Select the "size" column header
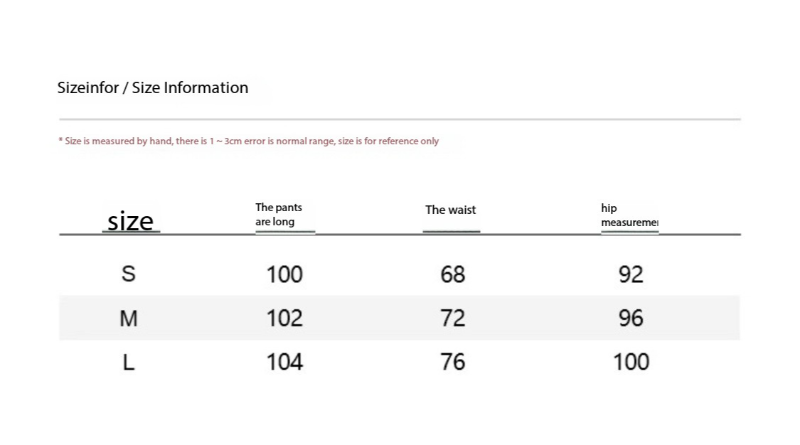800x445 pixels. tap(130, 221)
